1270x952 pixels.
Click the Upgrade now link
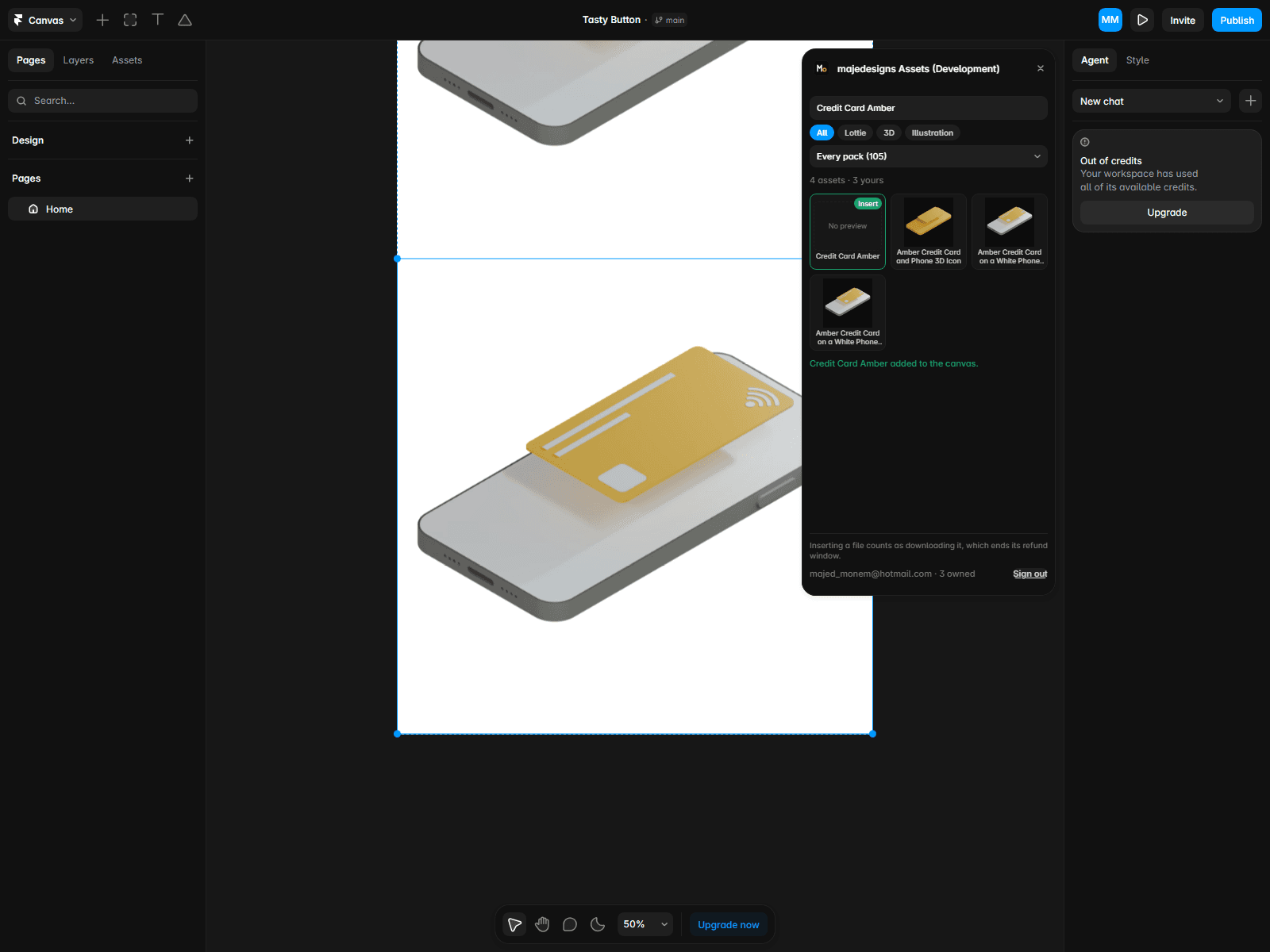(x=728, y=924)
